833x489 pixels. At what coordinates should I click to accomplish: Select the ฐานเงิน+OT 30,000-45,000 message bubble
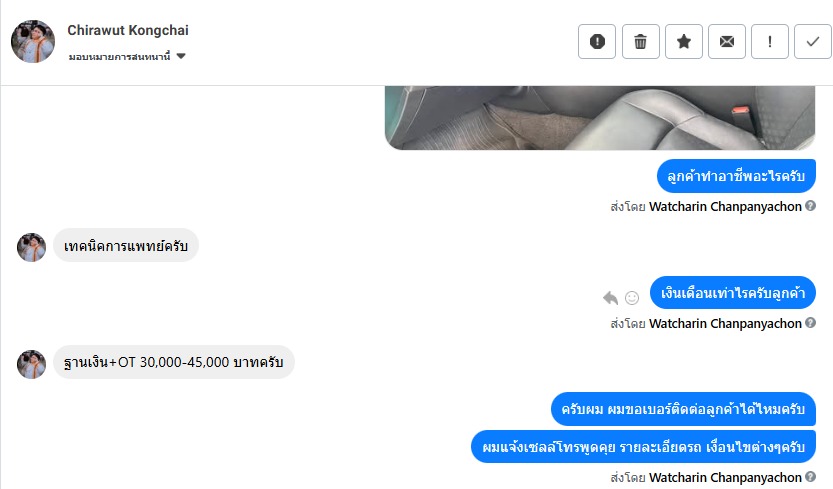click(174, 362)
